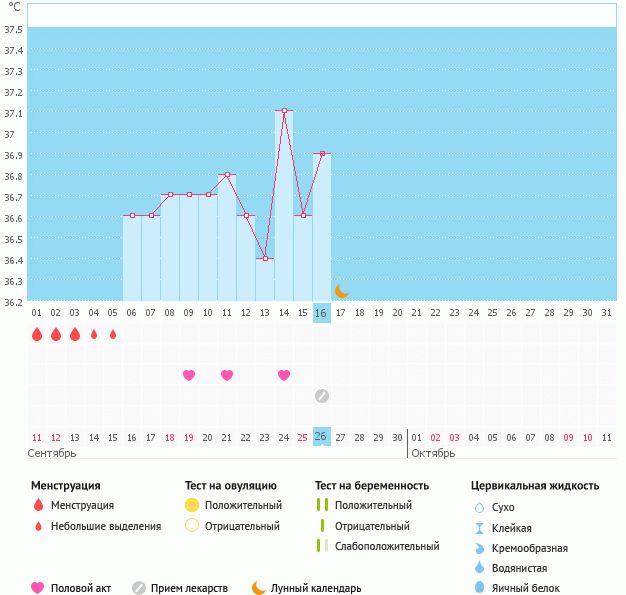Click the orange moon icon on the chart
Screen dimensions: 626x595
coord(341,291)
